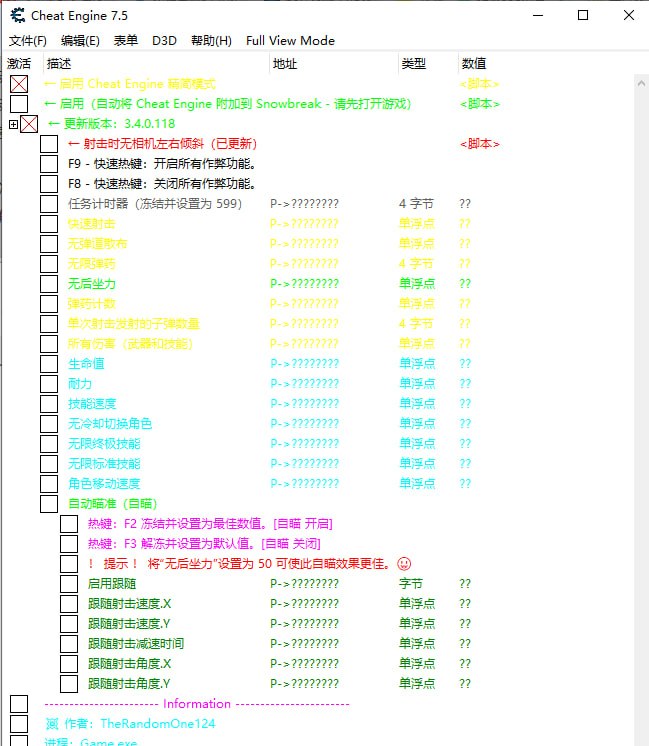Activate the 无后坐力 checkbox
Image resolution: width=649 pixels, height=746 pixels.
point(49,284)
